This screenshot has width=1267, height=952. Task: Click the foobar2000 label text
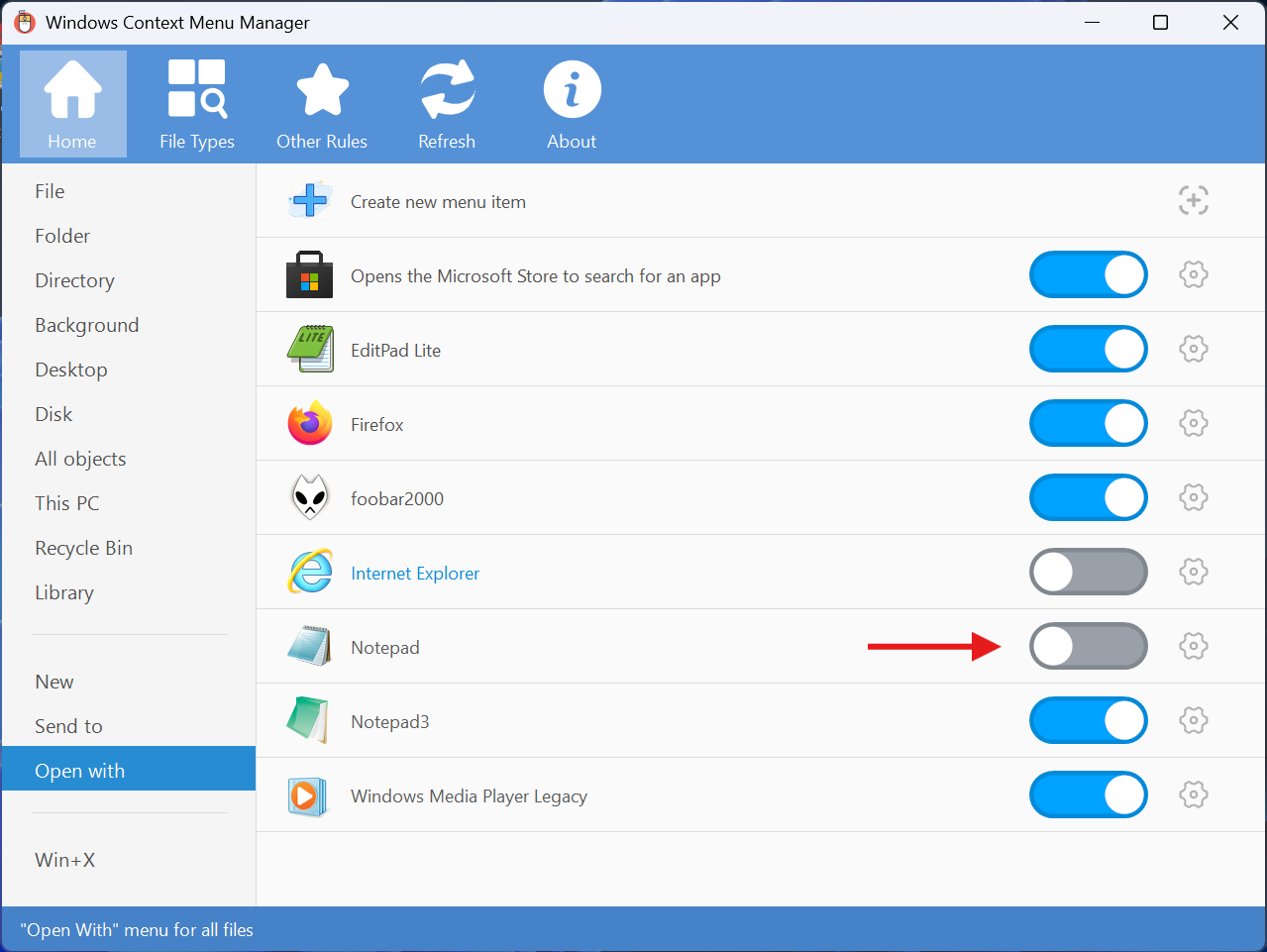pyautogui.click(x=397, y=499)
